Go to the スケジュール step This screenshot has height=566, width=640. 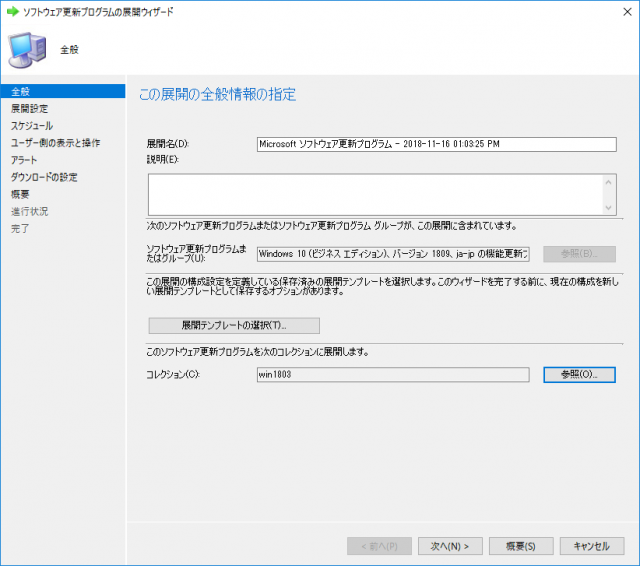pyautogui.click(x=32, y=125)
